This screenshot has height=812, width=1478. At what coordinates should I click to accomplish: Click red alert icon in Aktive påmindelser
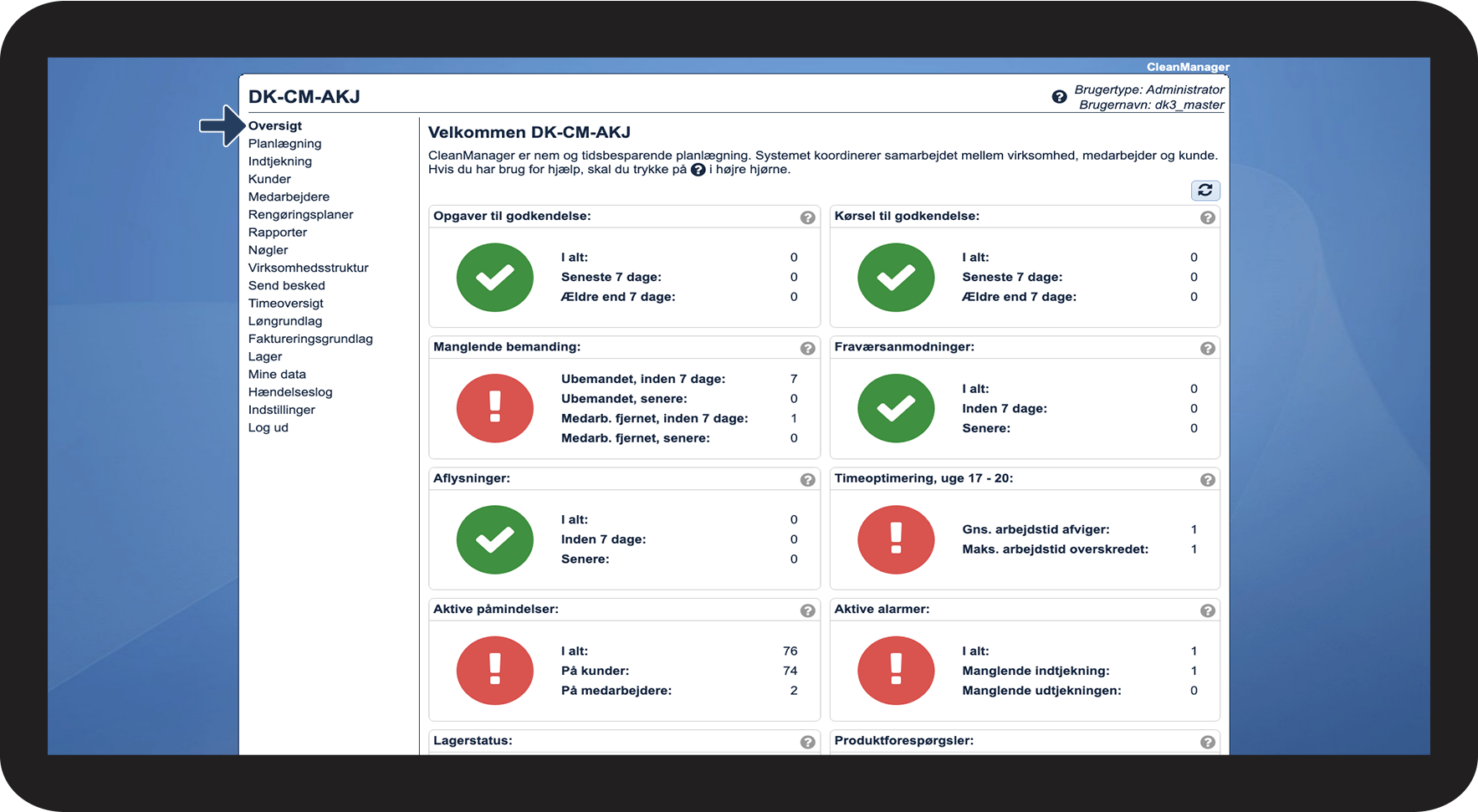494,671
